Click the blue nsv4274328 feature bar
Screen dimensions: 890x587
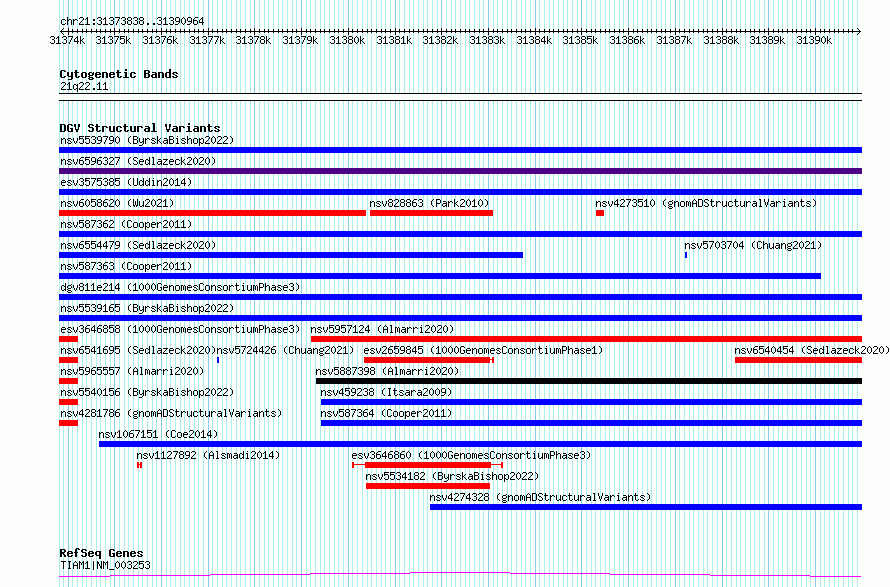[x=646, y=507]
